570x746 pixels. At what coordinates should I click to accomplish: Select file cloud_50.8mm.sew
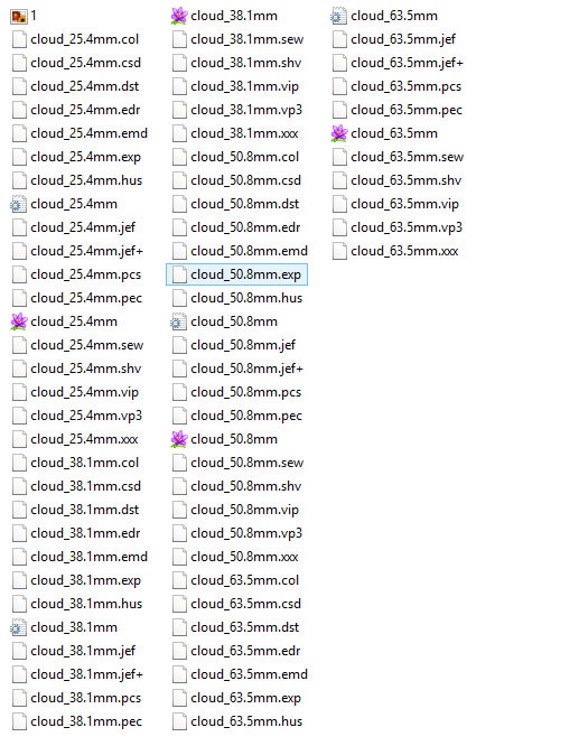tap(238, 463)
